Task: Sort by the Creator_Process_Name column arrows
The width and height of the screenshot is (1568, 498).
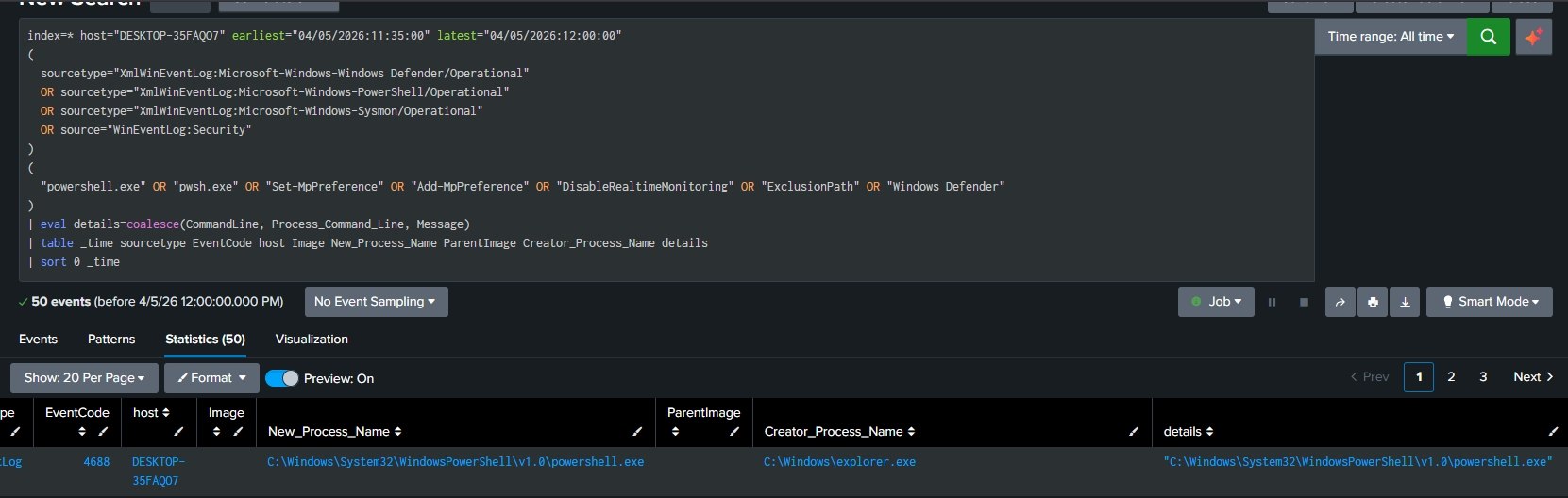Action: [911, 431]
